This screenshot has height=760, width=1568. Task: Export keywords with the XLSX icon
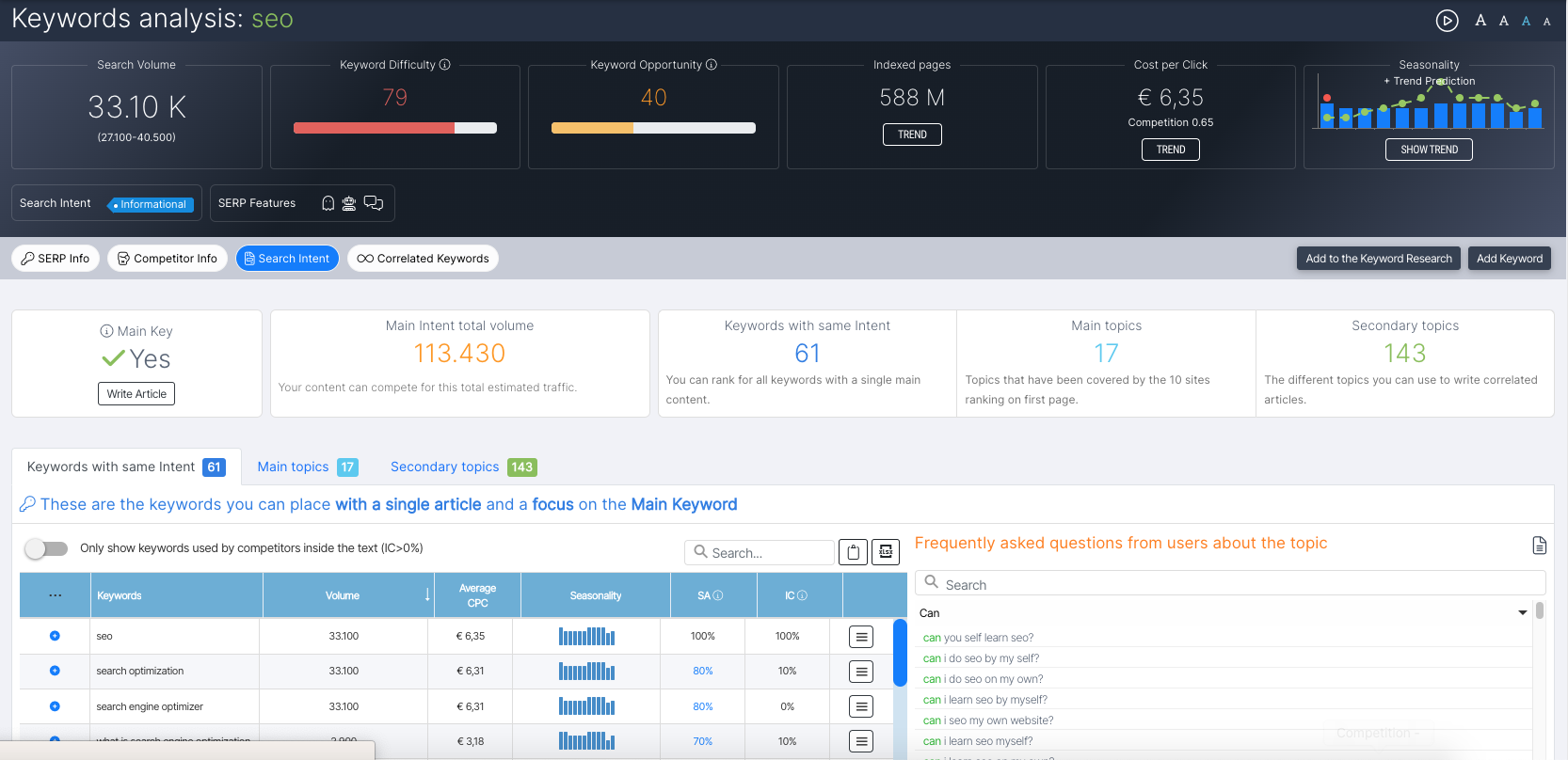886,552
